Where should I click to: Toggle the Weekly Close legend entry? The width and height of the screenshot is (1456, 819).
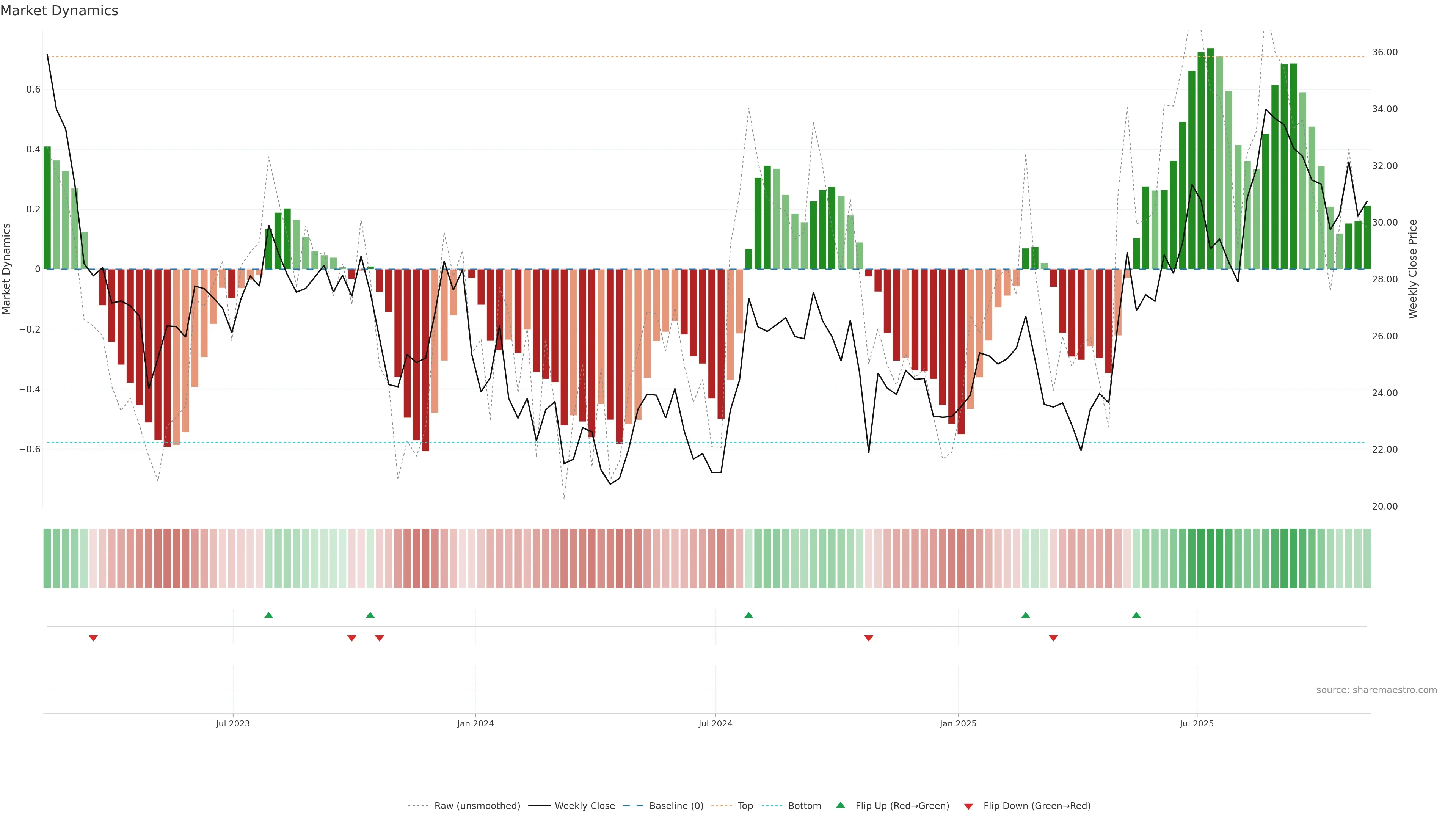coord(584,806)
